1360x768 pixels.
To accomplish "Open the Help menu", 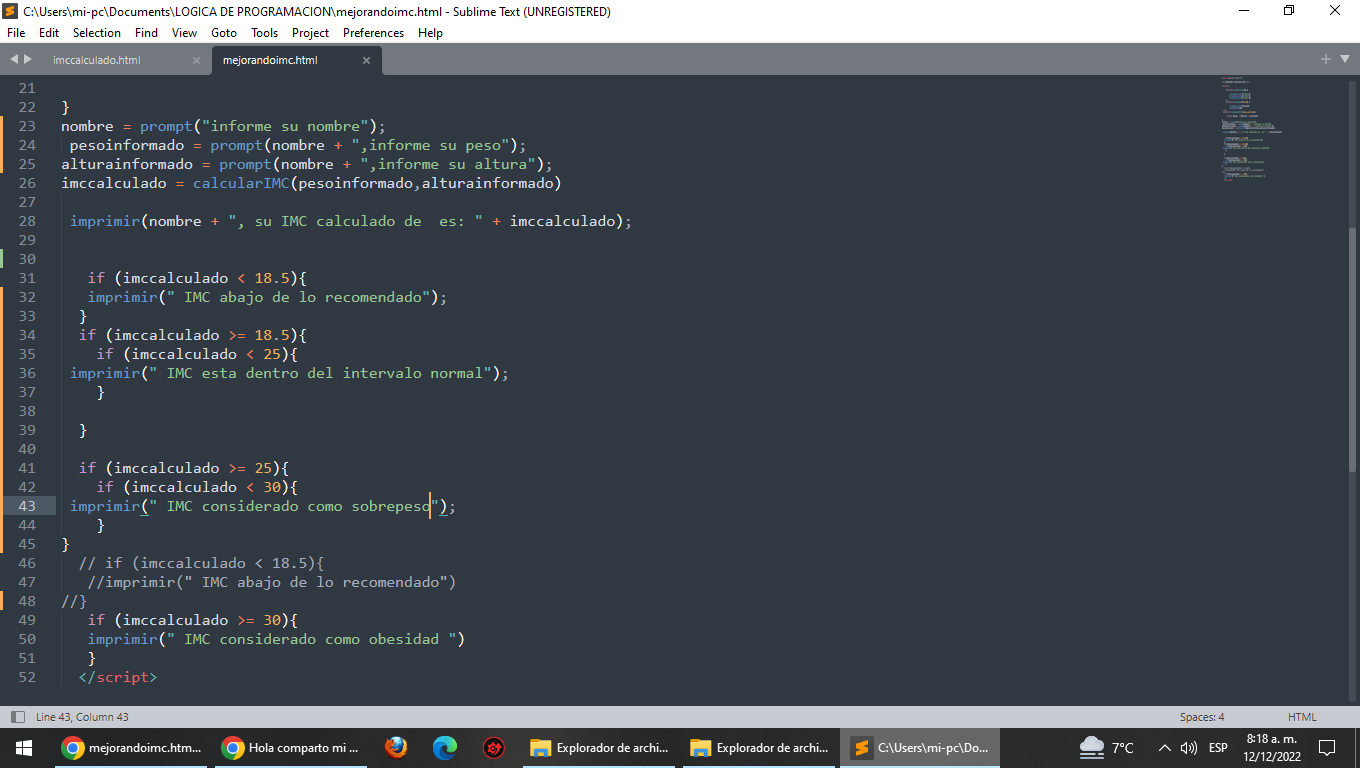I will coord(430,33).
